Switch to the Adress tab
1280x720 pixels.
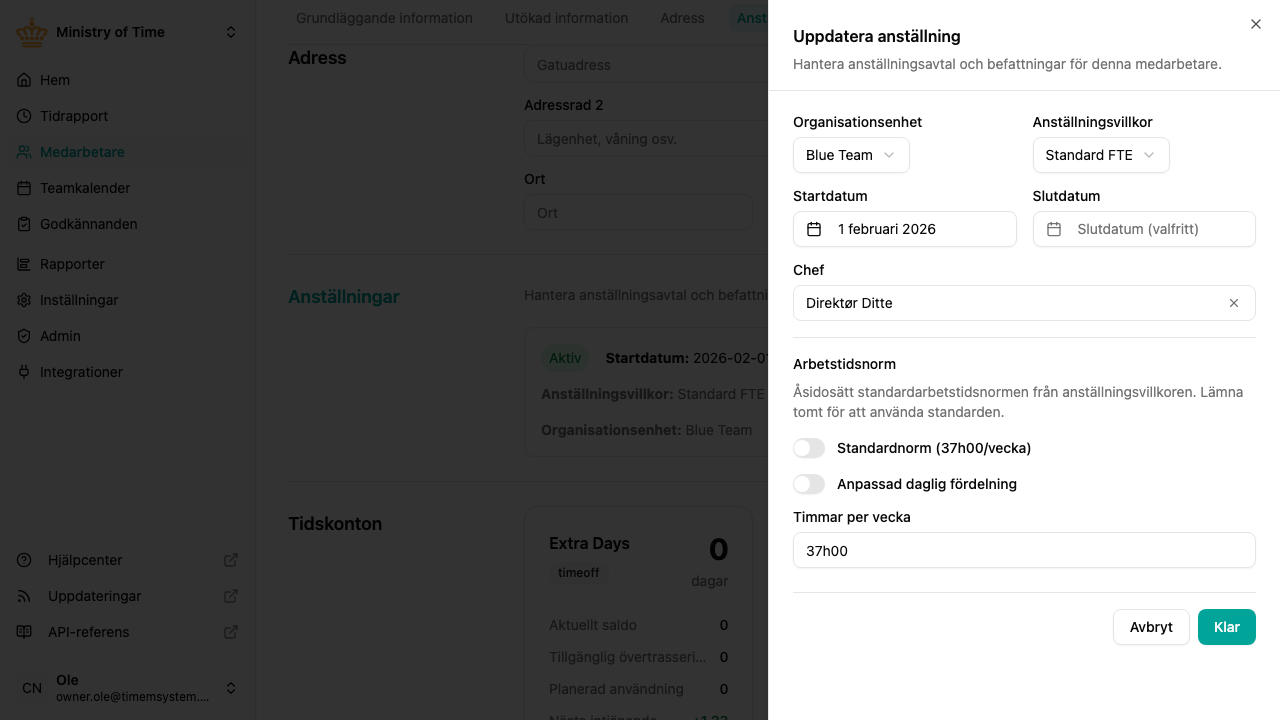click(682, 18)
